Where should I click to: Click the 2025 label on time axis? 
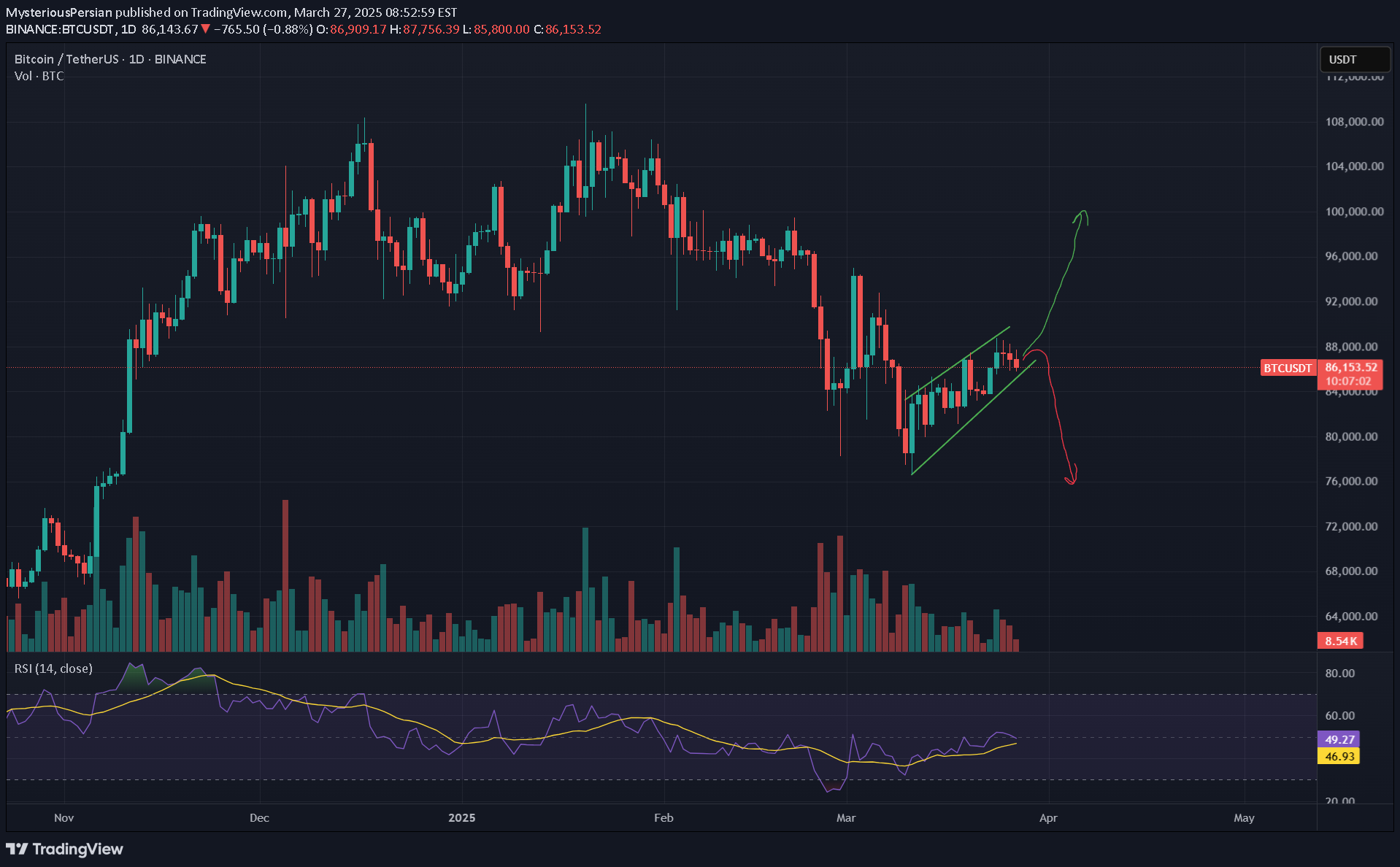click(461, 817)
